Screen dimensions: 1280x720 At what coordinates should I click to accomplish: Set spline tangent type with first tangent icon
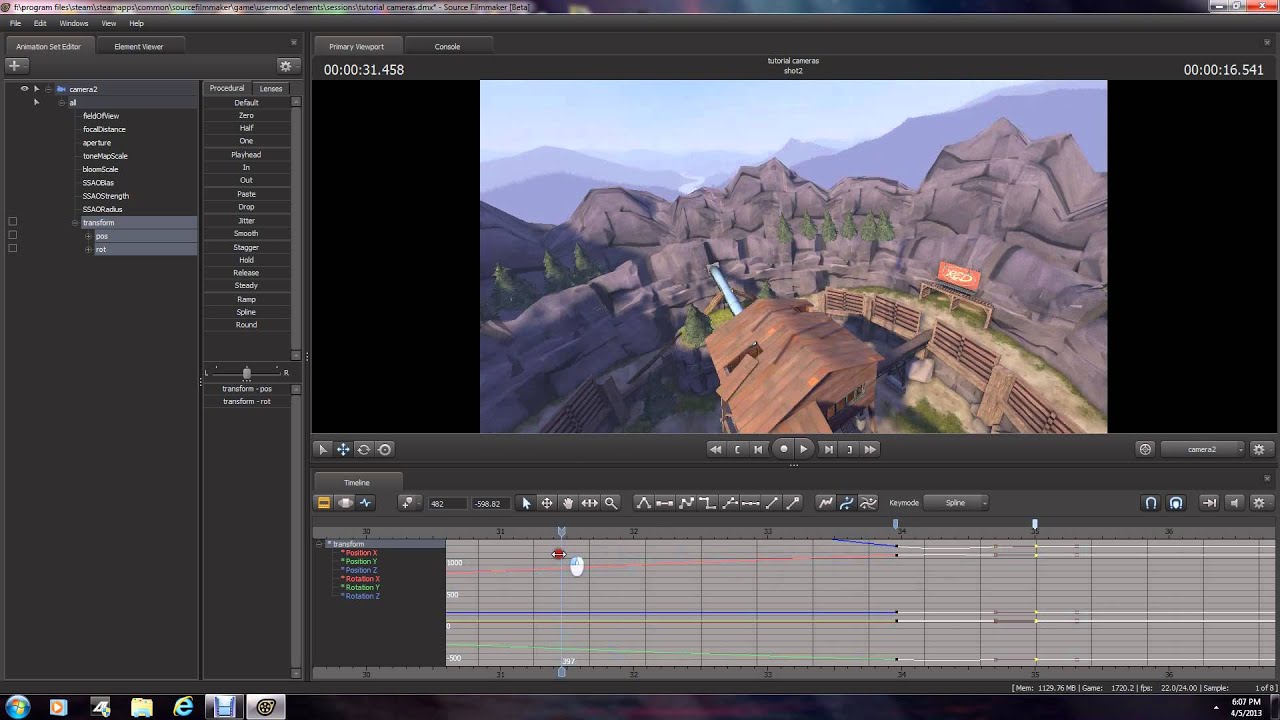[643, 503]
